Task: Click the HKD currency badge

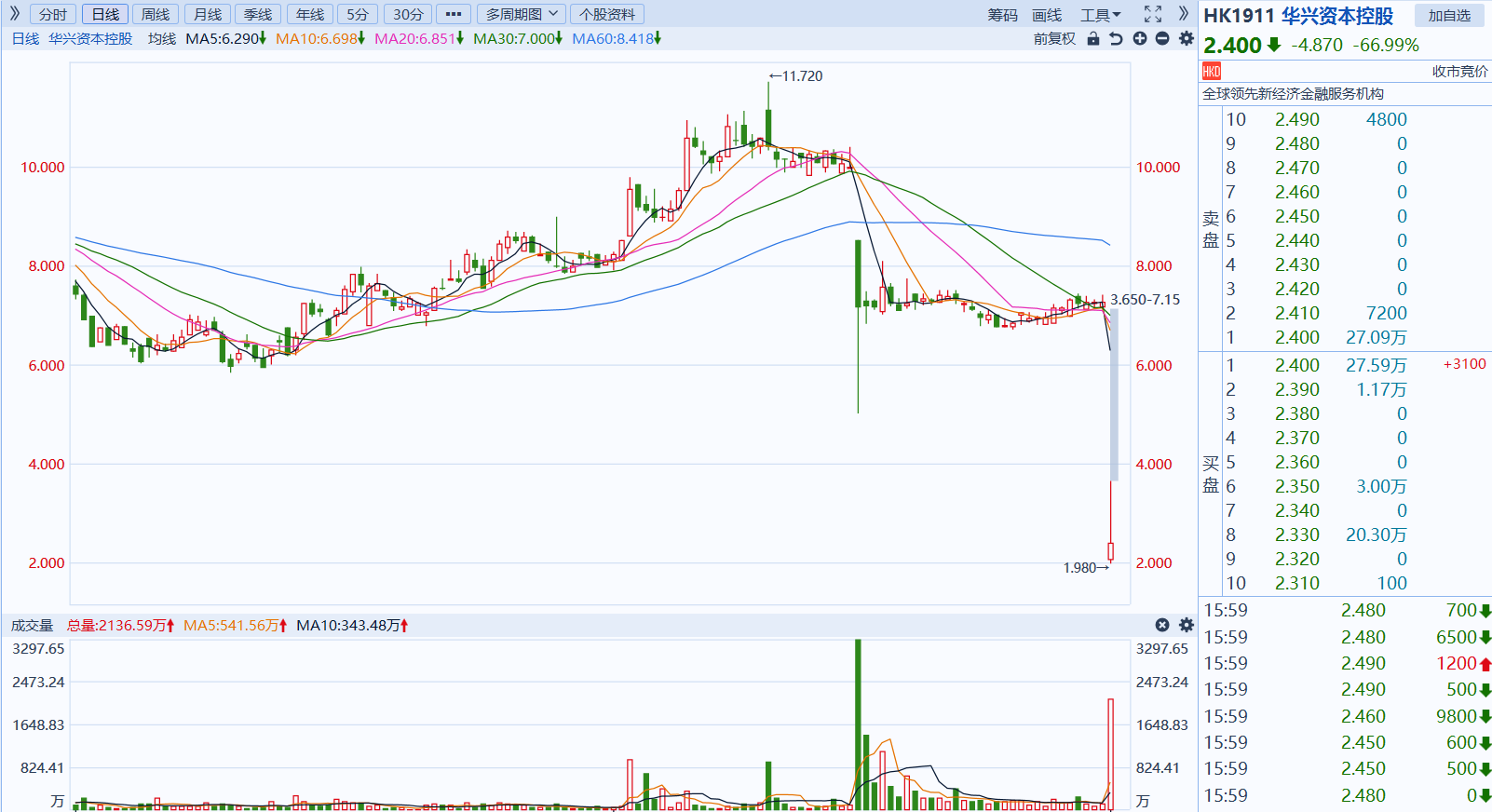Action: [x=1212, y=71]
